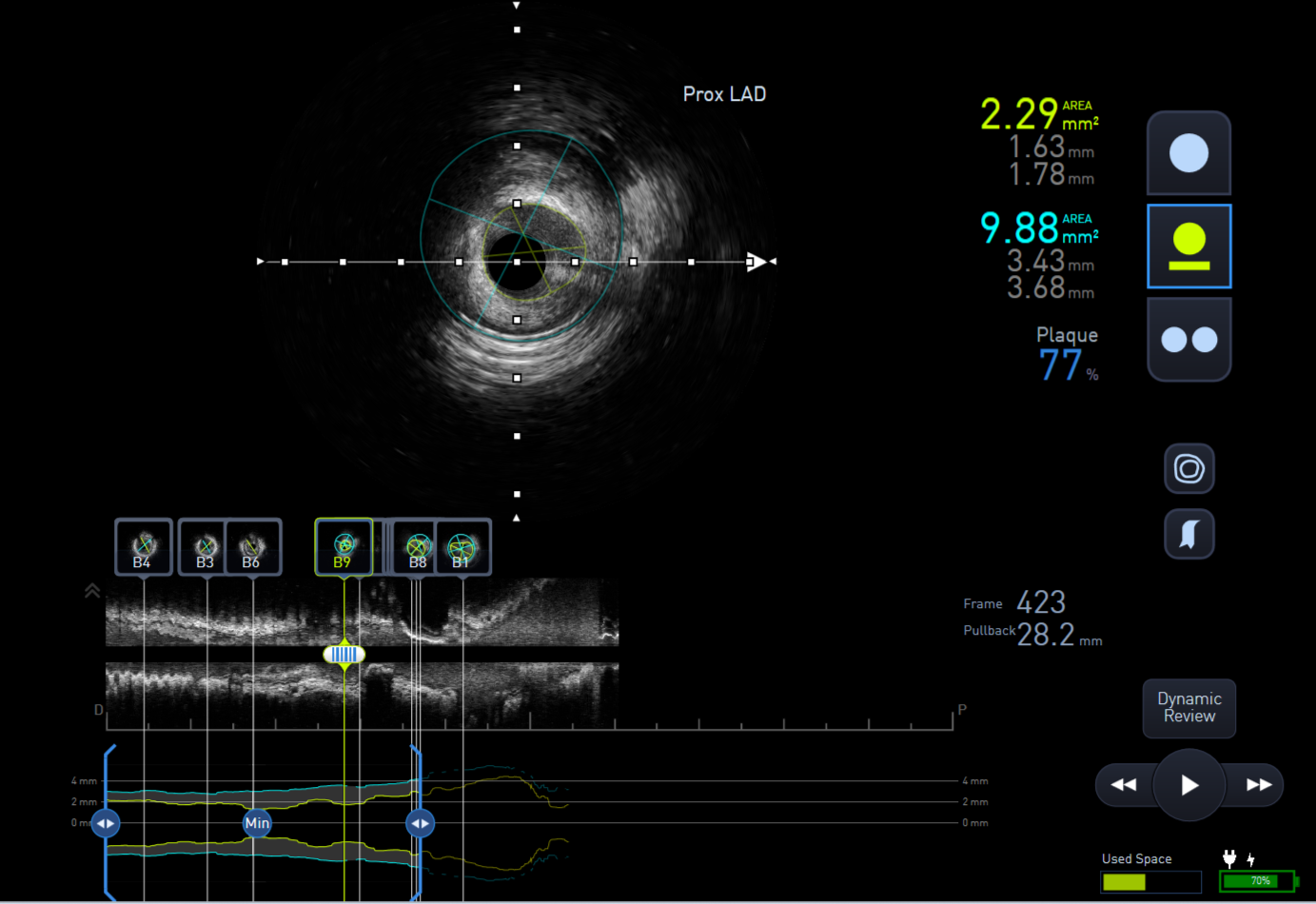Select the single-circle cross-section view button
The image size is (1316, 904).
pyautogui.click(x=1188, y=153)
